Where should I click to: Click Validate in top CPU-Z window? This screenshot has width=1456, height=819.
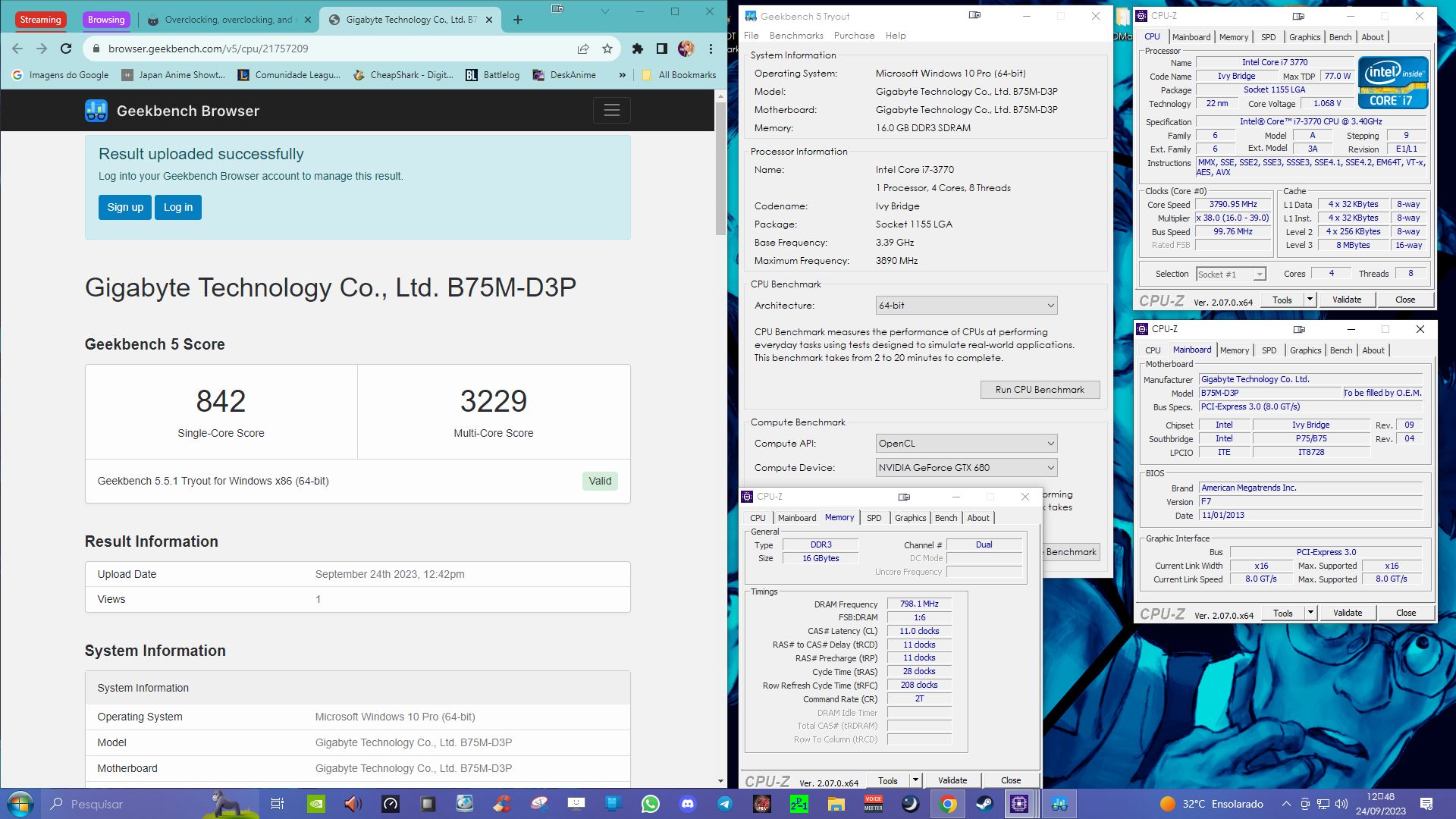pyautogui.click(x=1347, y=300)
